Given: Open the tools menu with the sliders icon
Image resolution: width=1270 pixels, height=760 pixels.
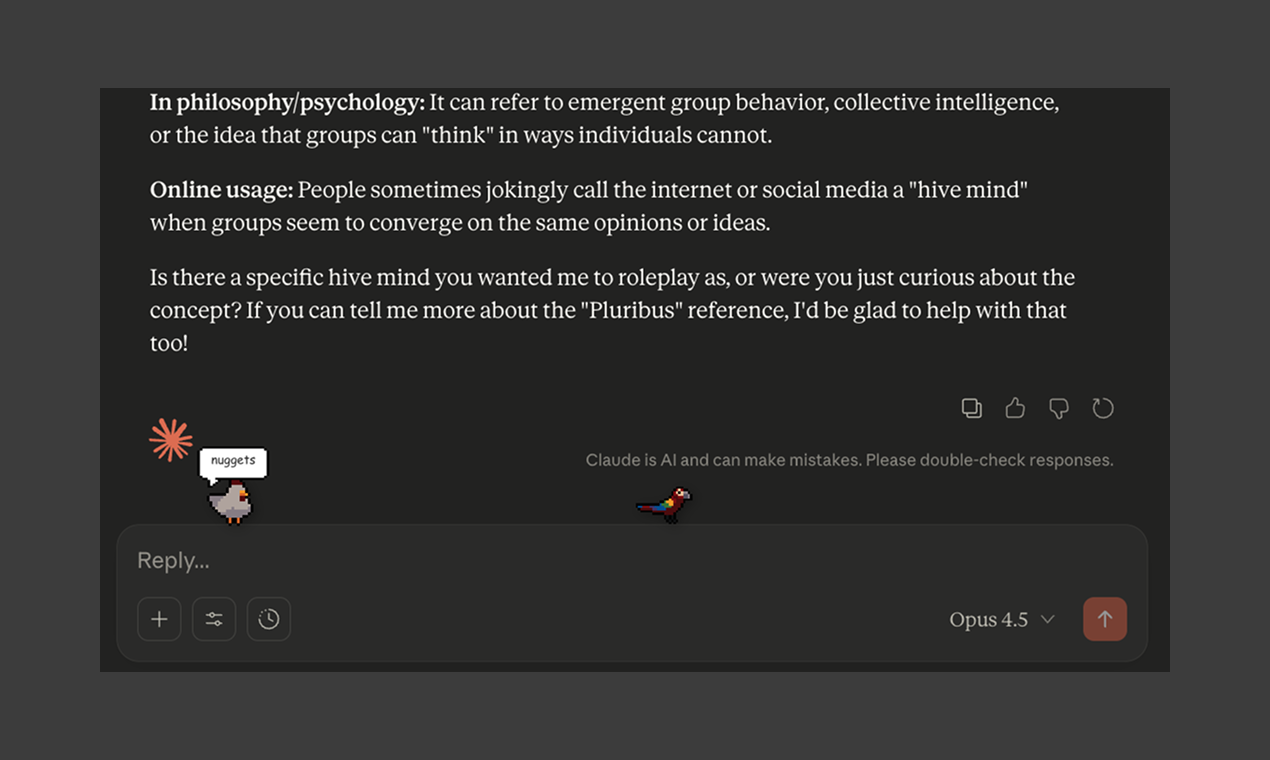Looking at the screenshot, I should (214, 618).
